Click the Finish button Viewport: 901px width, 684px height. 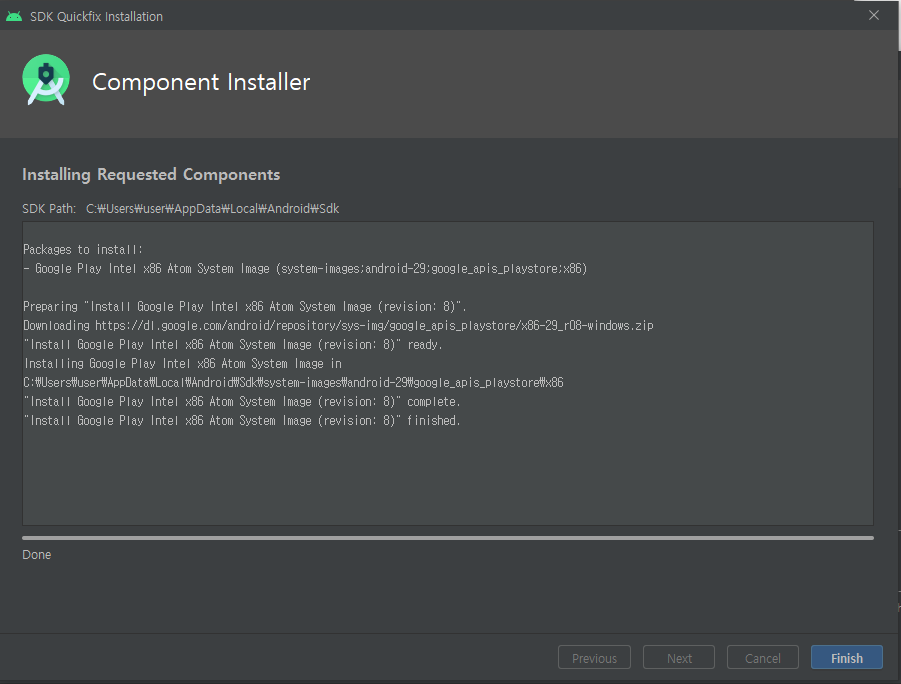(846, 658)
